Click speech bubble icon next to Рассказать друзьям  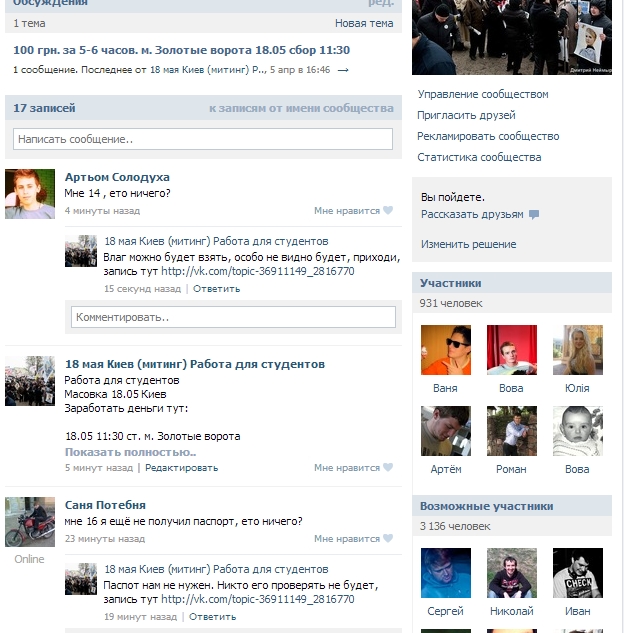click(534, 215)
